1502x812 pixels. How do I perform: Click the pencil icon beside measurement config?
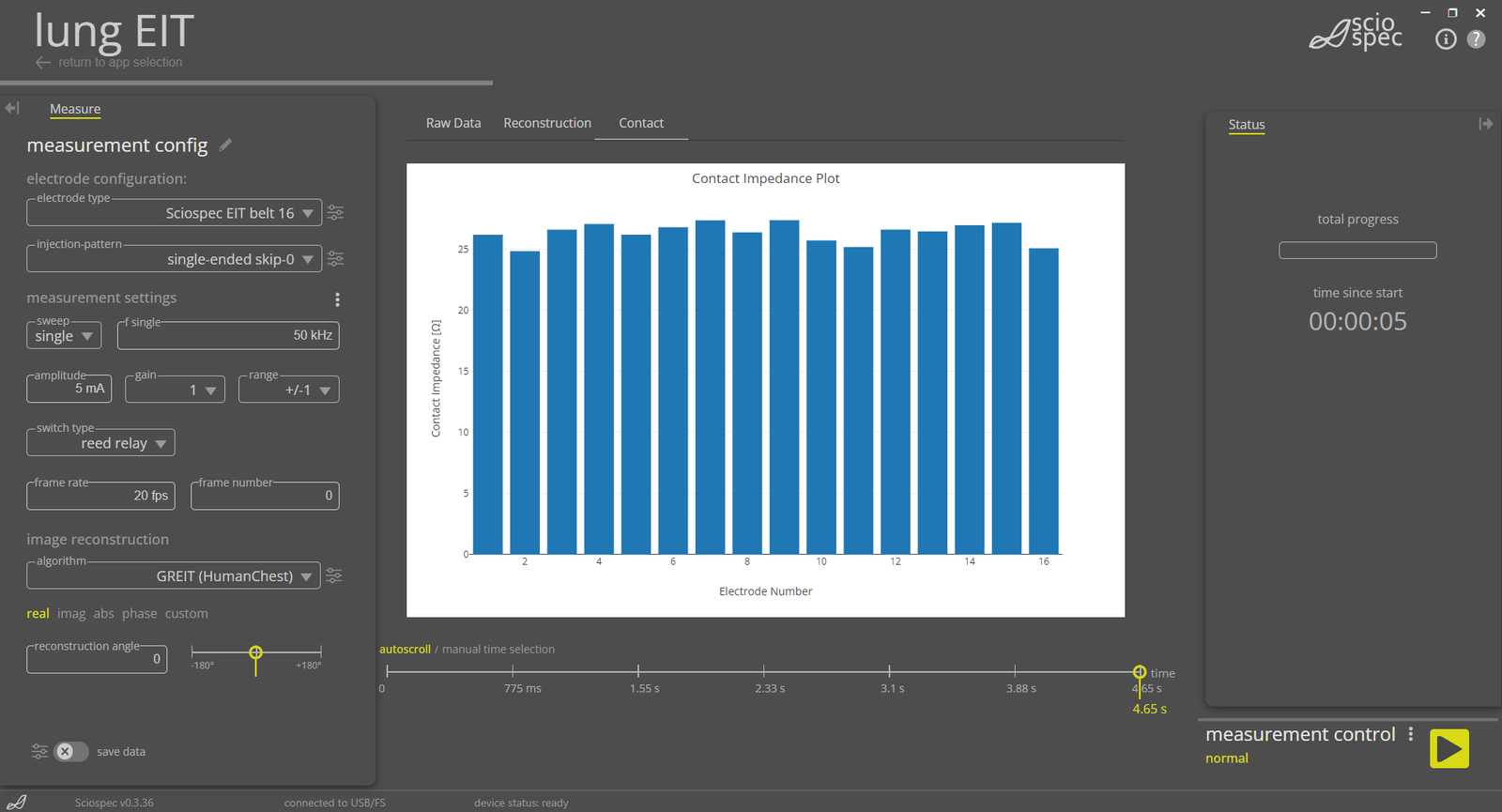pyautogui.click(x=225, y=146)
